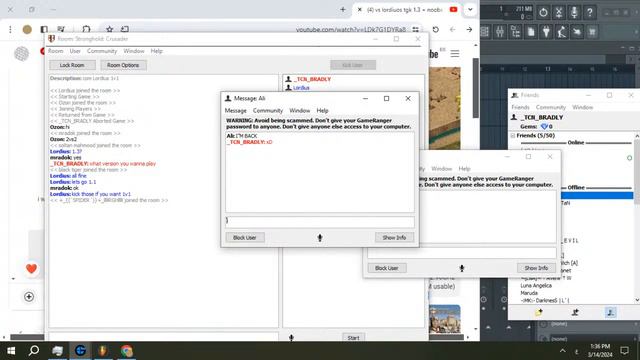Click the taskbar search magnifier

click(x=34, y=350)
